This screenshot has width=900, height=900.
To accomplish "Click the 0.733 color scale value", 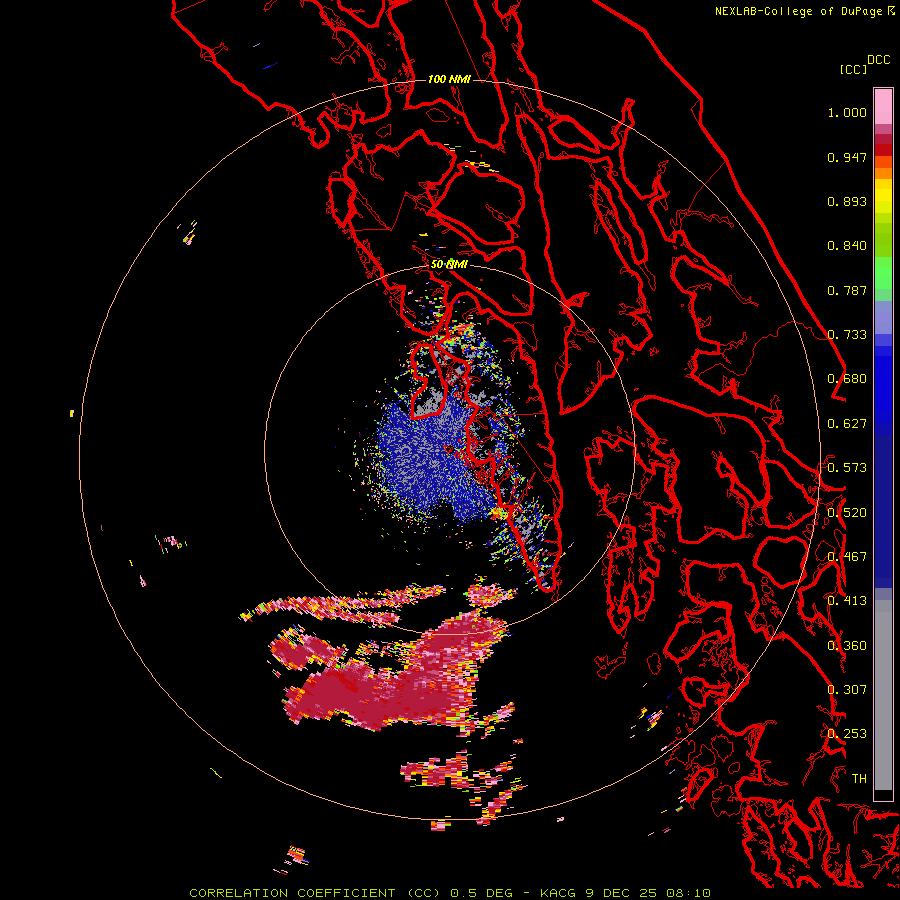I will (847, 335).
